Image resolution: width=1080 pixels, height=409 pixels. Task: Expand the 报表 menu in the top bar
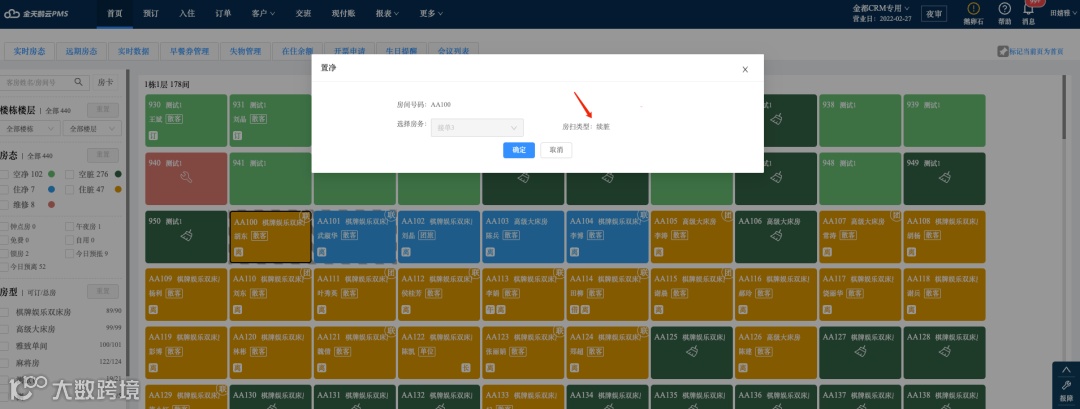tap(389, 13)
